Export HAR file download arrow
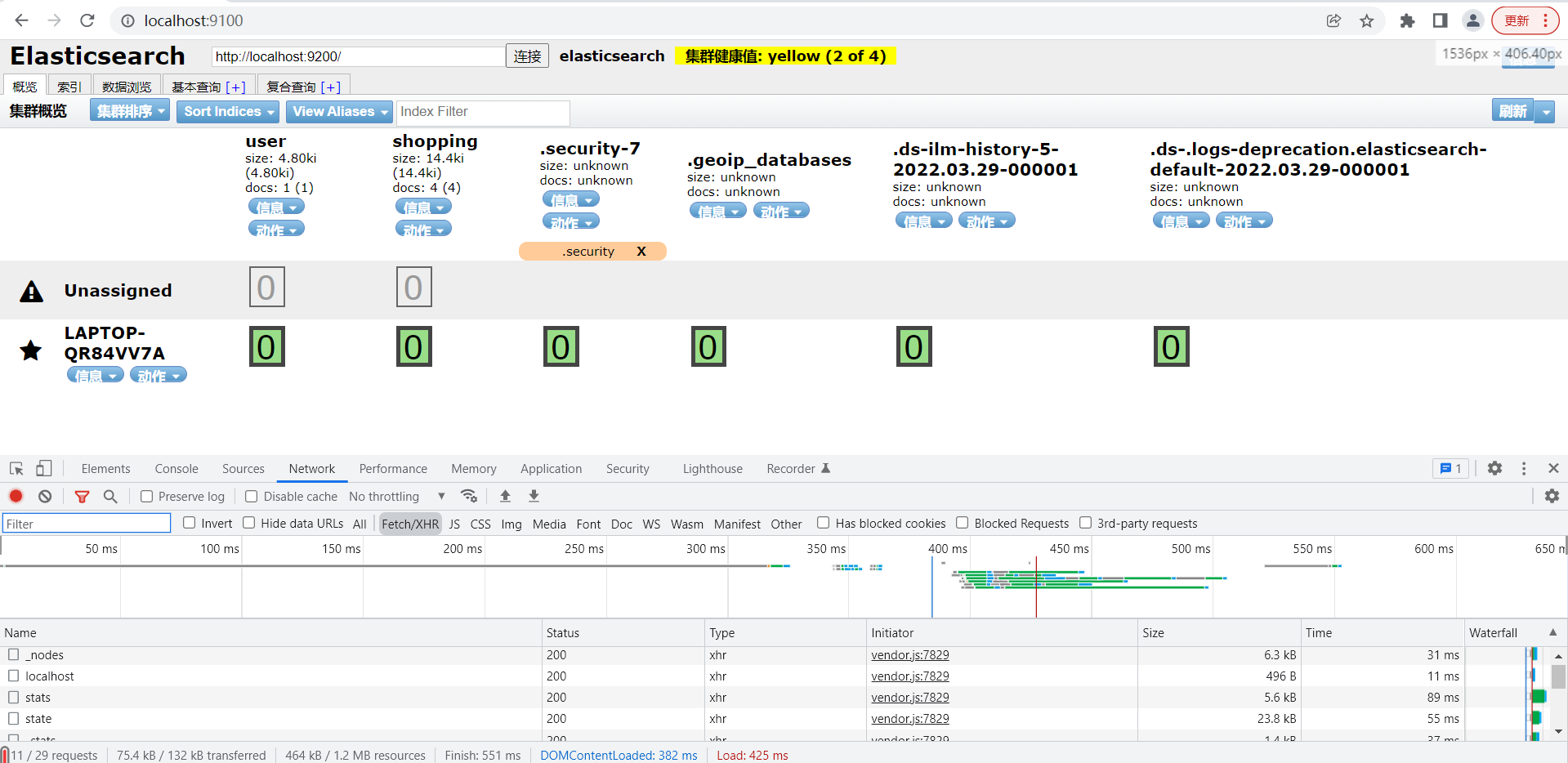This screenshot has height=763, width=1568. [534, 496]
